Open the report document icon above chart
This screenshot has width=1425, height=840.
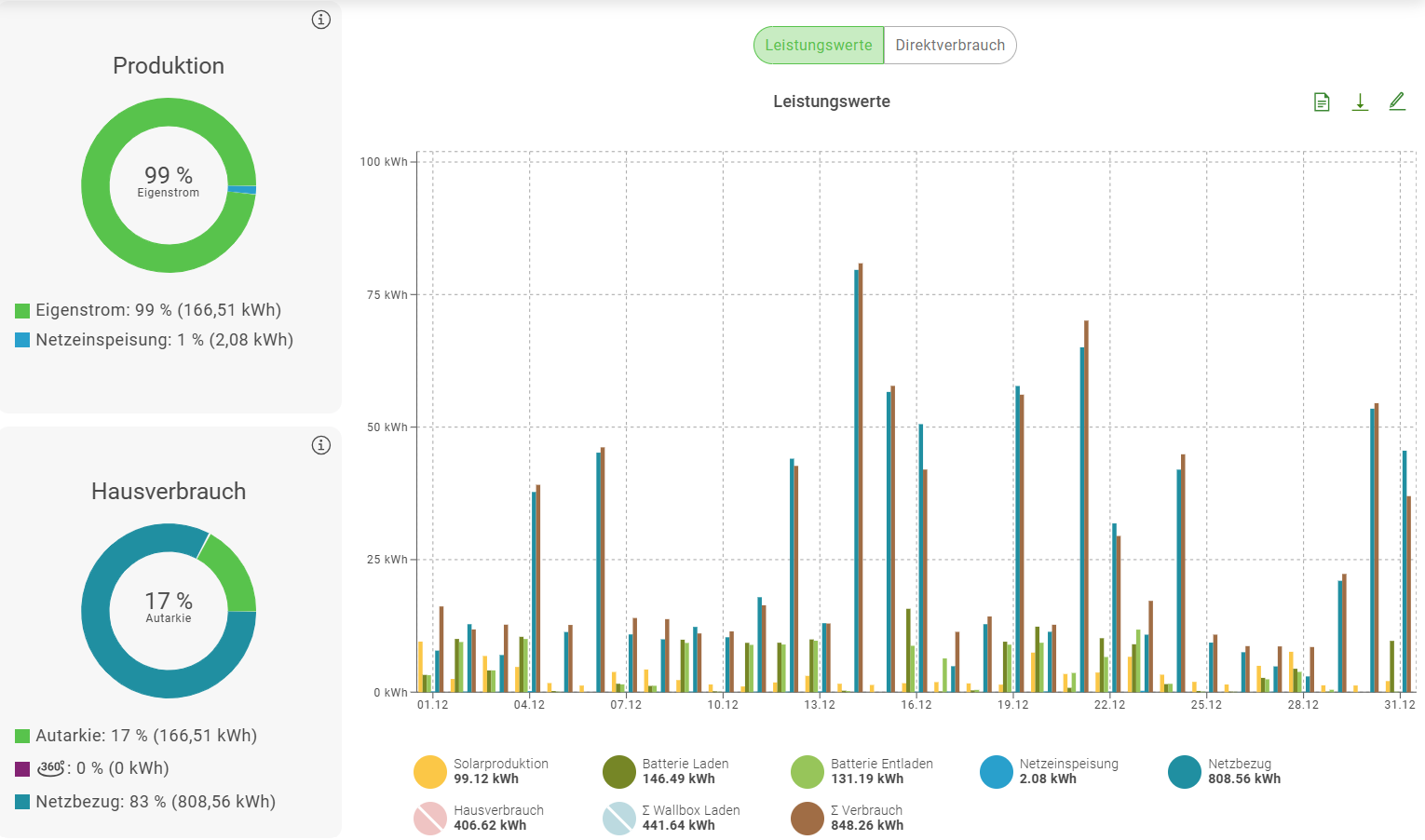(x=1322, y=102)
